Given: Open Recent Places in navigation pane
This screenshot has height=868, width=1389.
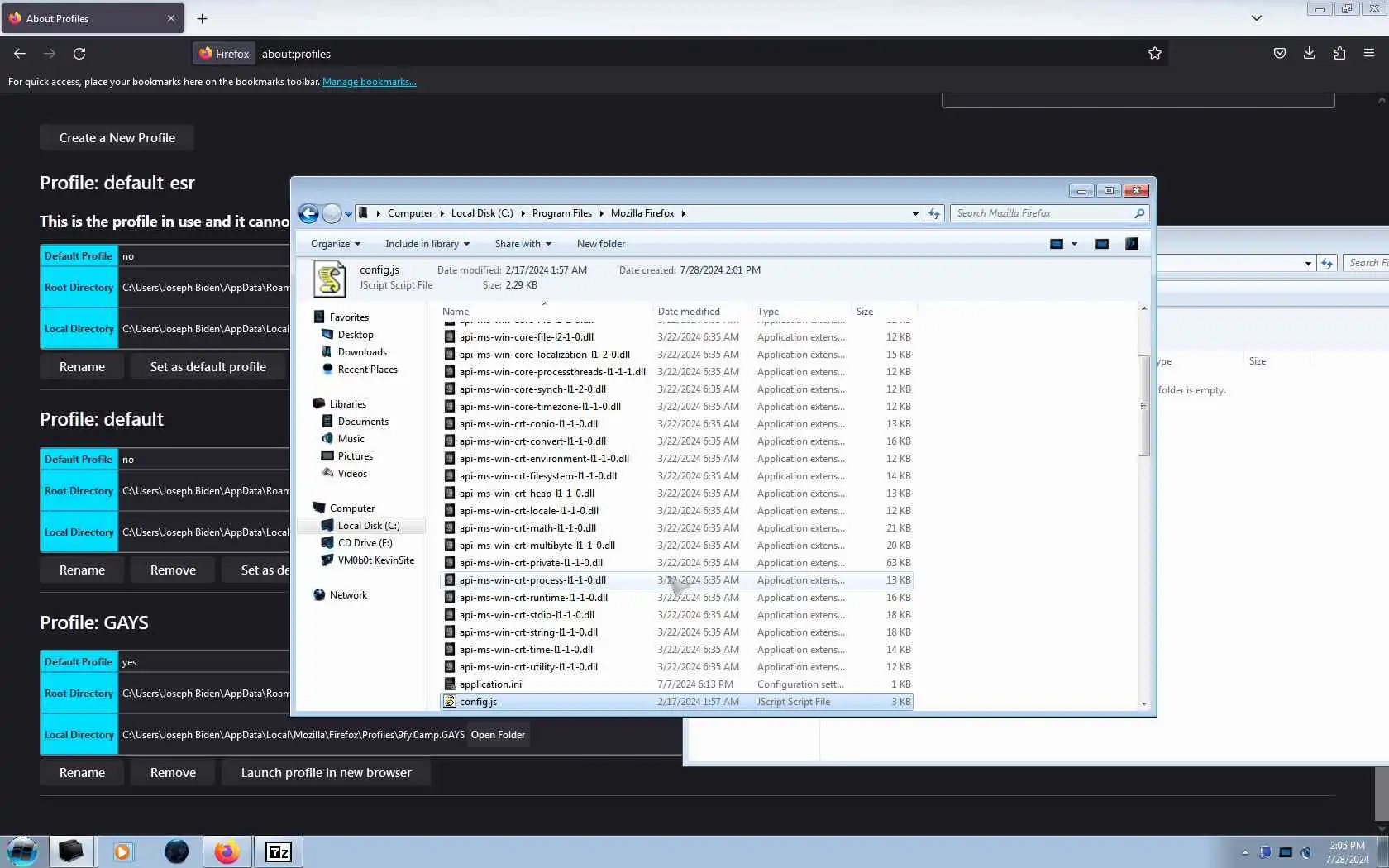Looking at the screenshot, I should 367,370.
